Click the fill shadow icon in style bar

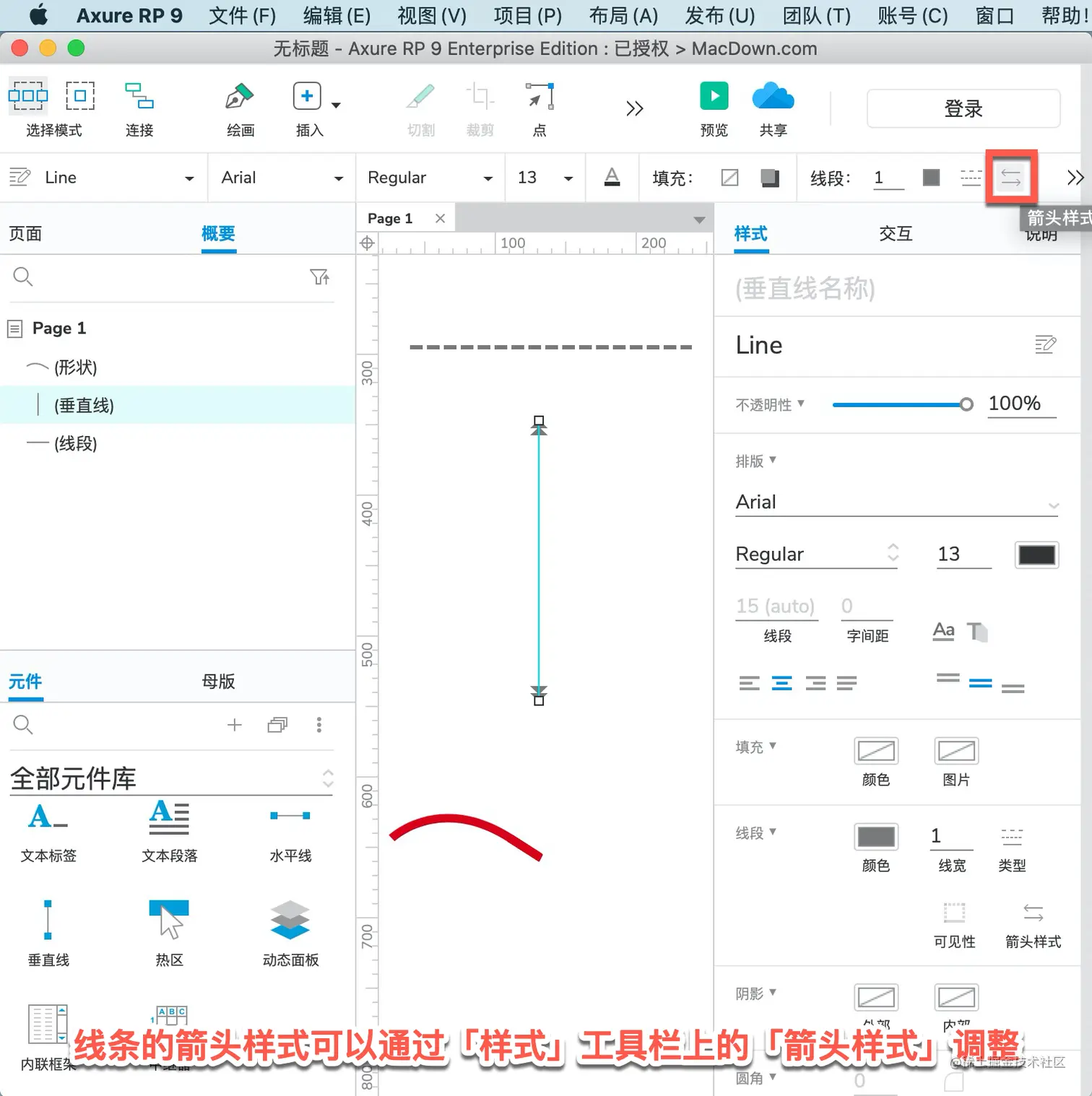pos(771,178)
